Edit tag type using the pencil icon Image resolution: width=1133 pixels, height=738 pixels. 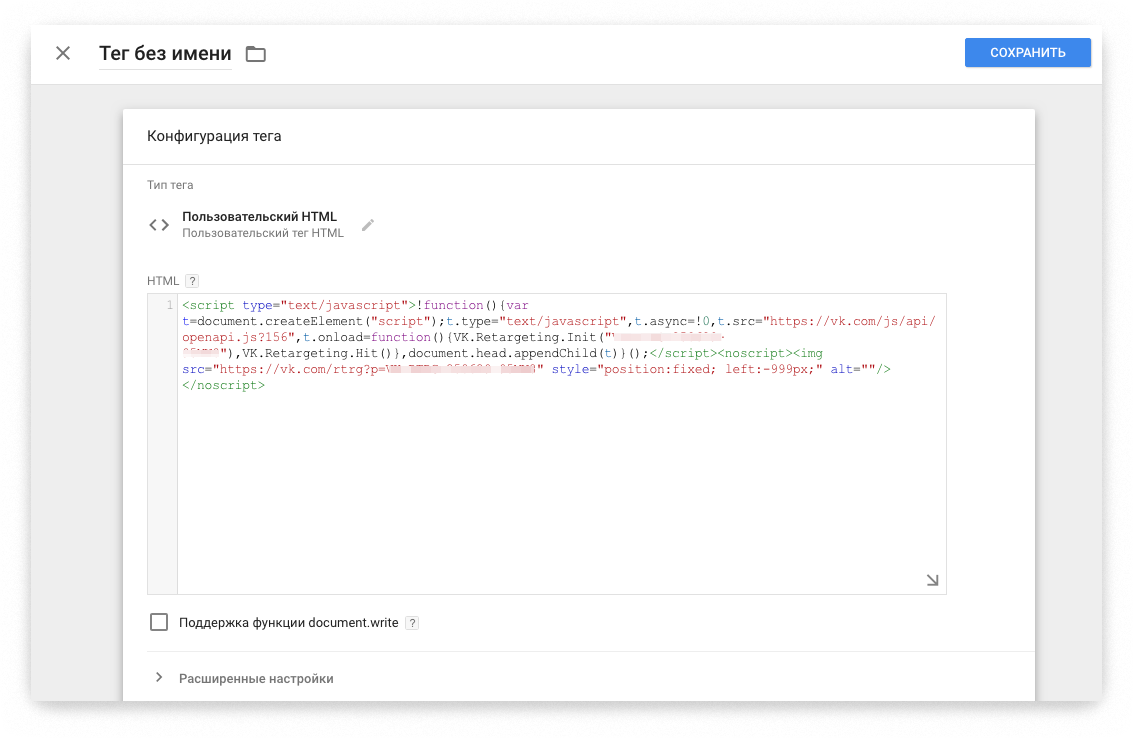tap(368, 225)
